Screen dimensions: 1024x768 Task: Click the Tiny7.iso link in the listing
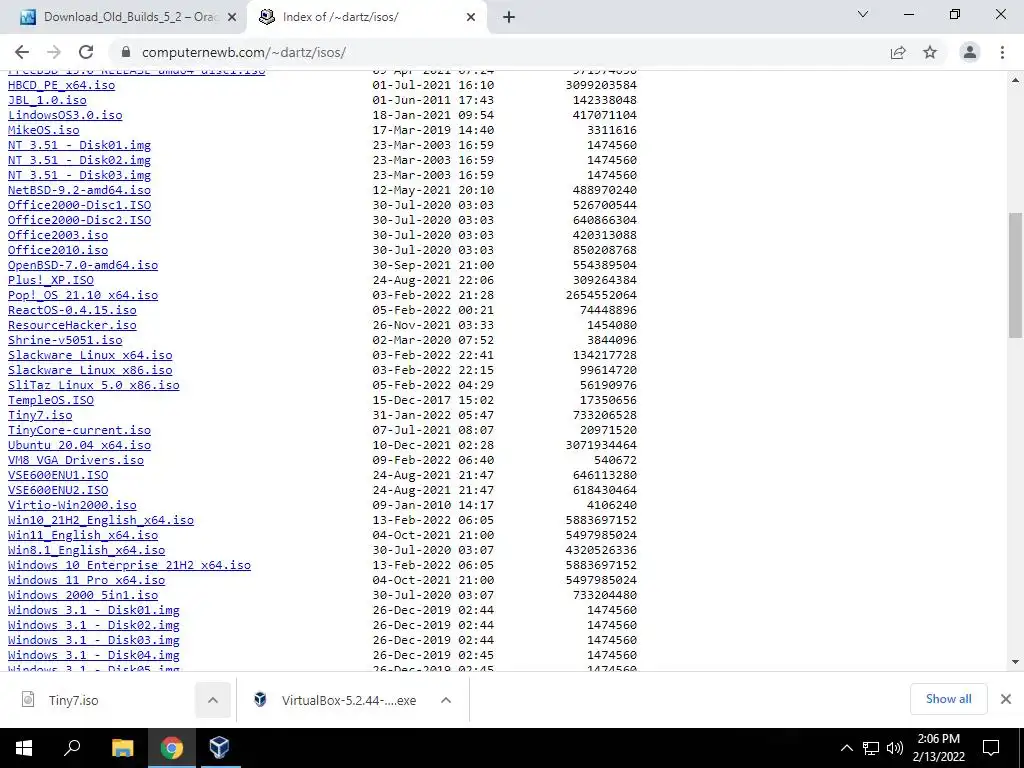coord(40,415)
